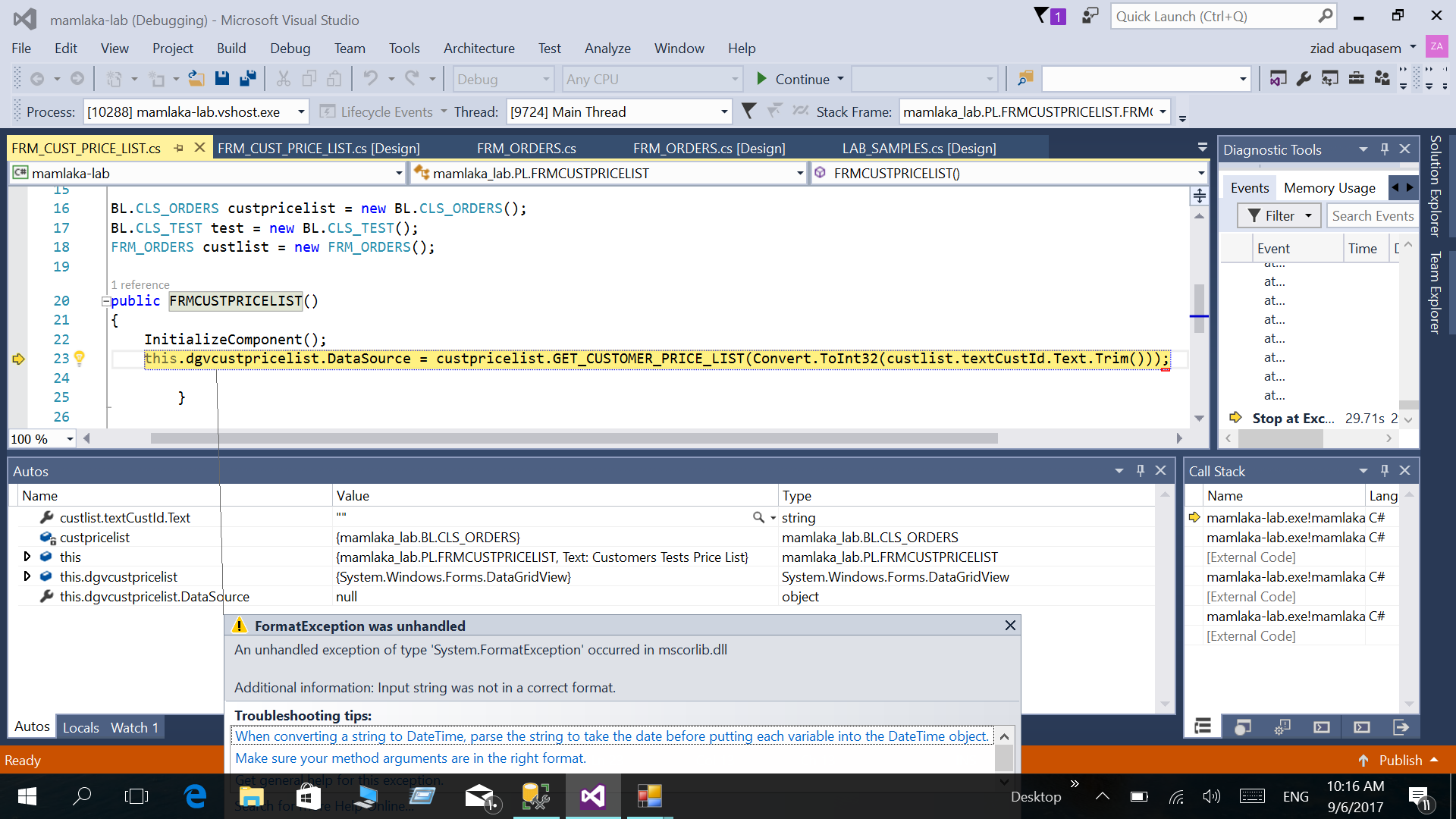The image size is (1456, 819).
Task: Select the Save All icon in the toolbar
Action: 247,78
